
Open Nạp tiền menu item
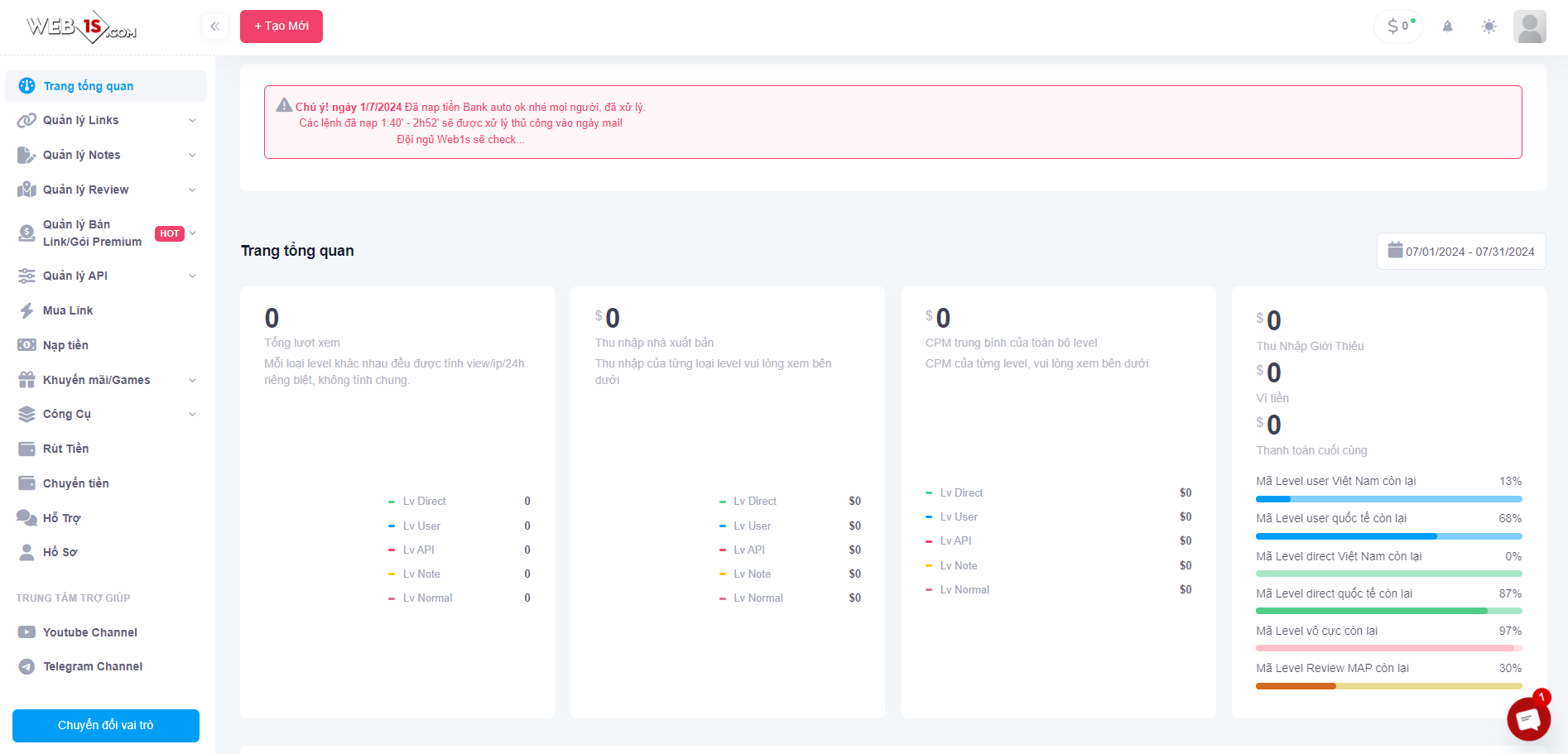tap(106, 345)
